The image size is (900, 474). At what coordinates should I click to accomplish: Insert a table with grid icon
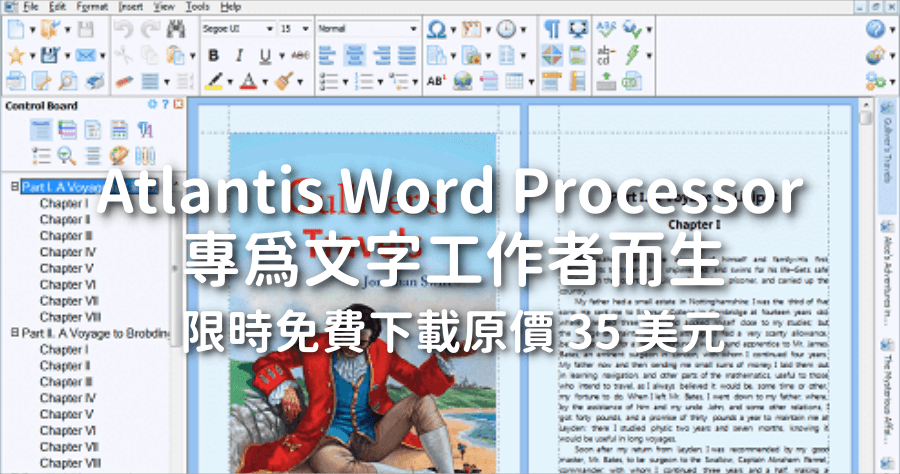[514, 81]
